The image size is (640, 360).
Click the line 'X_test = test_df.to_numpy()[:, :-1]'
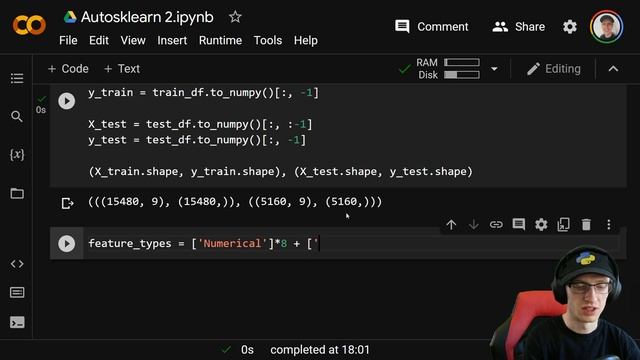click(200, 124)
